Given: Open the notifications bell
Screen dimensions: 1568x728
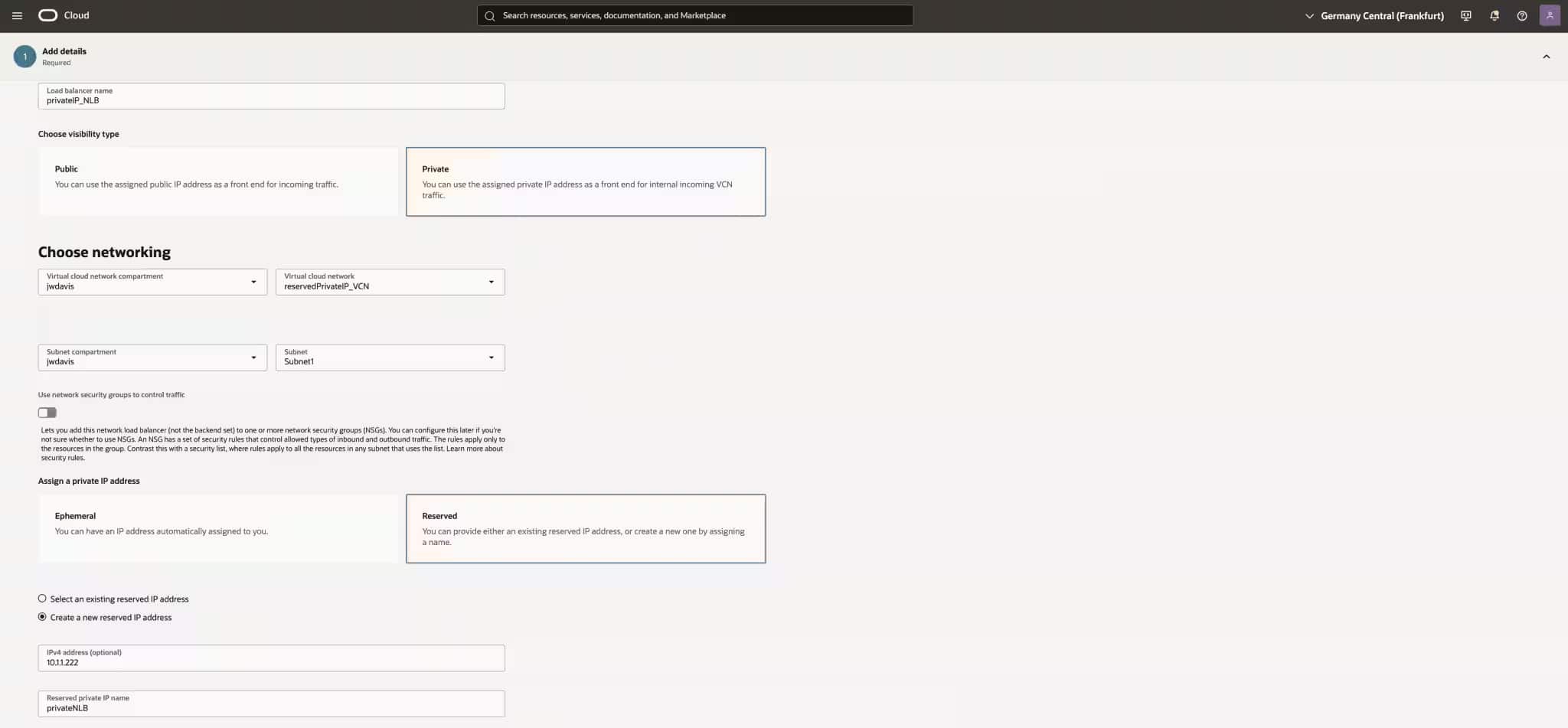Looking at the screenshot, I should pyautogui.click(x=1494, y=15).
